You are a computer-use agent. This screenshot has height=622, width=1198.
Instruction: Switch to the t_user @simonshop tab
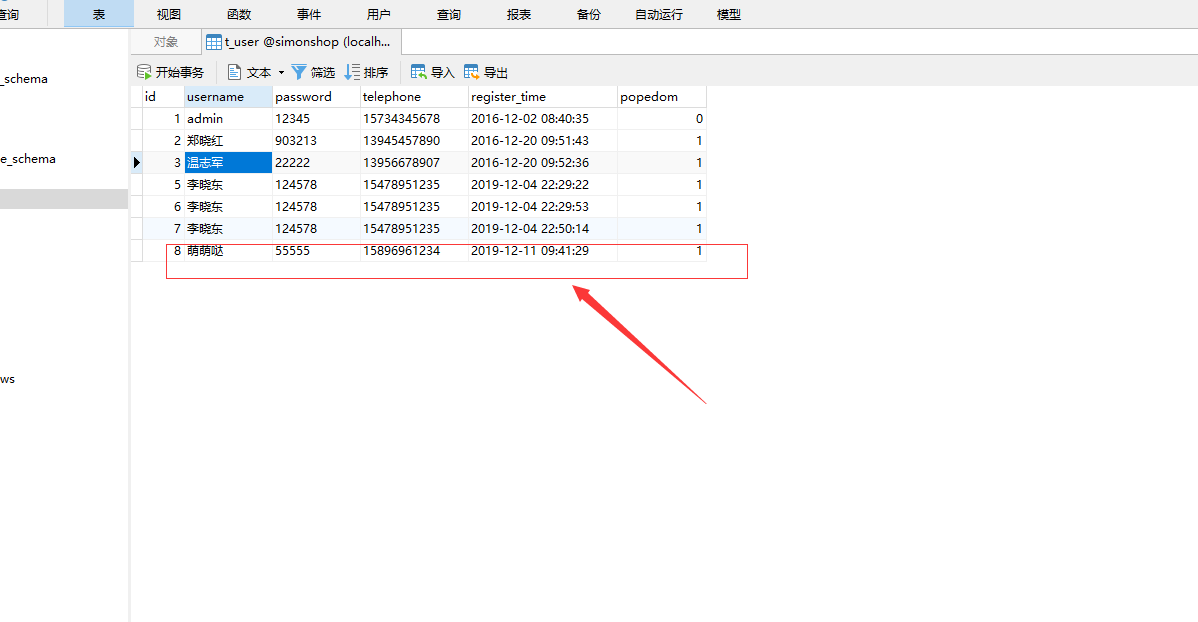coord(302,42)
